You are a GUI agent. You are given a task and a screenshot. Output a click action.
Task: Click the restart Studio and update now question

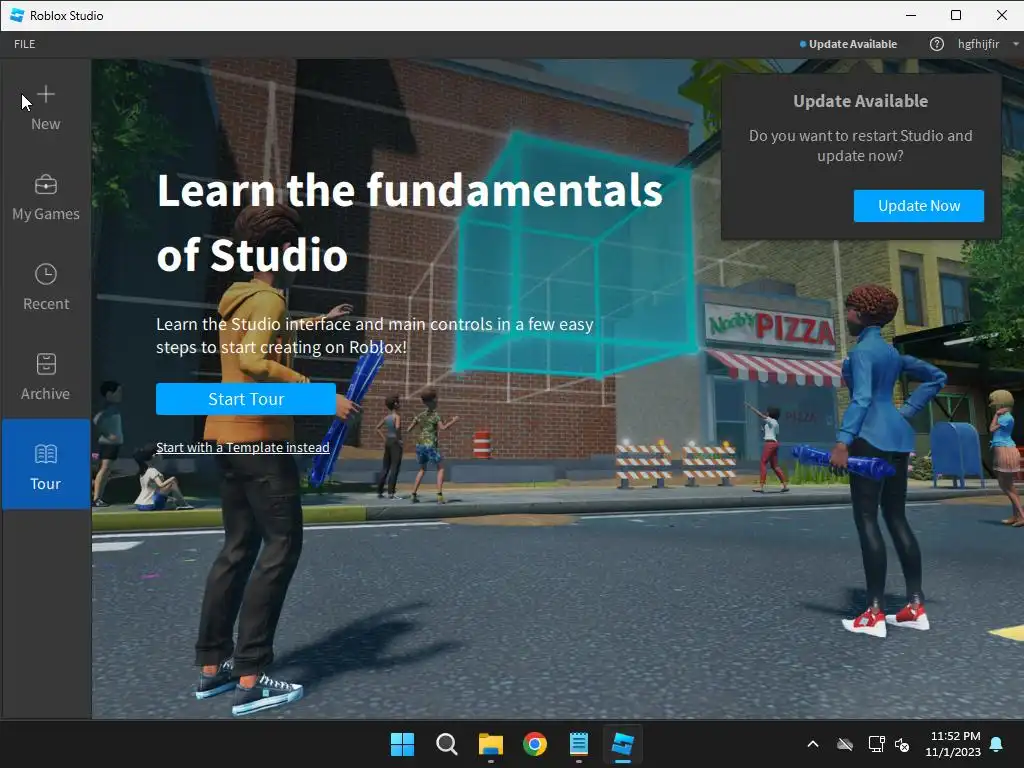click(861, 146)
